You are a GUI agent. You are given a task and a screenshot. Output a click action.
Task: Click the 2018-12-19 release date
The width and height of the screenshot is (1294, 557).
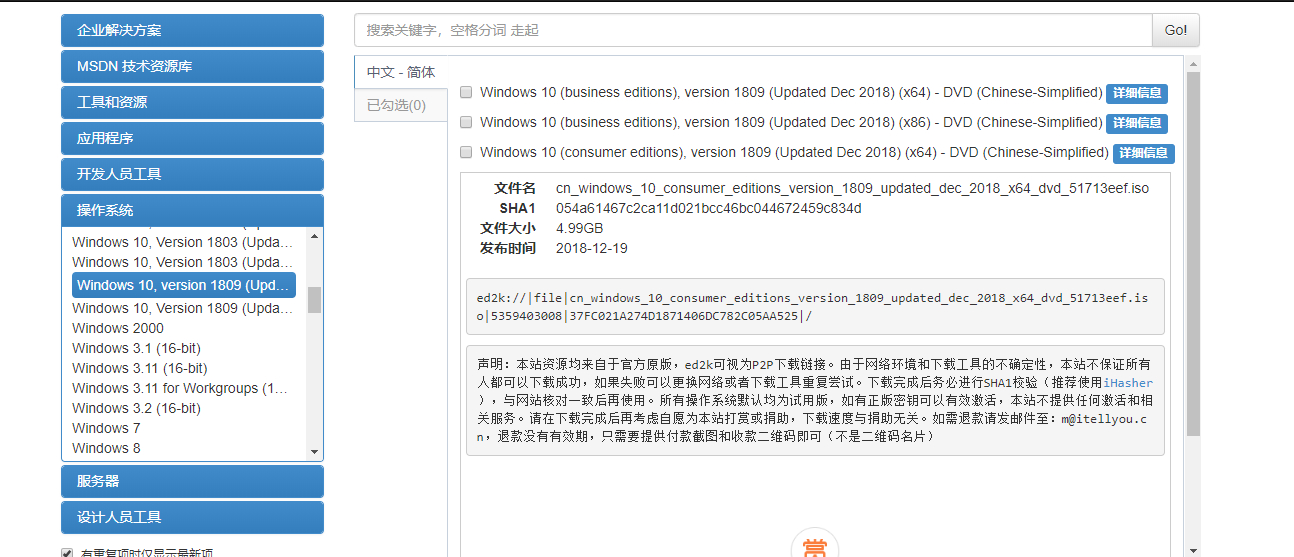[x=592, y=248]
